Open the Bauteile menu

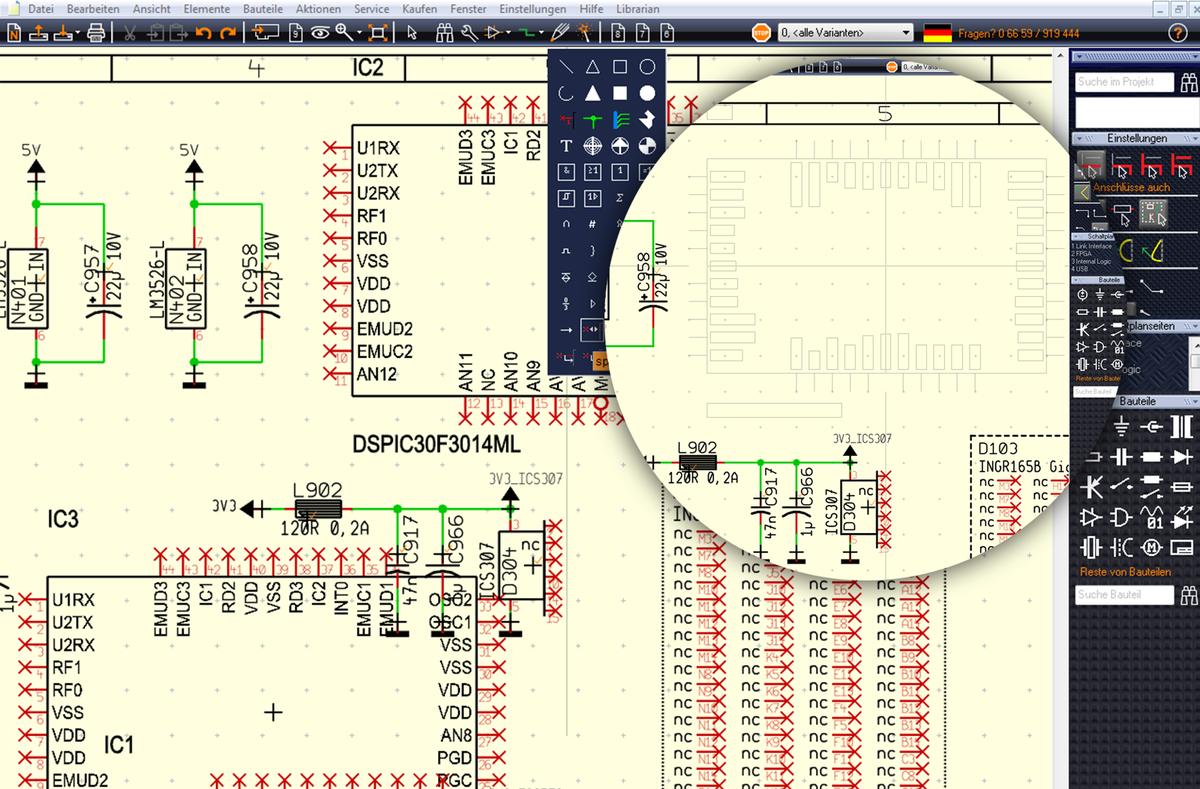point(263,9)
